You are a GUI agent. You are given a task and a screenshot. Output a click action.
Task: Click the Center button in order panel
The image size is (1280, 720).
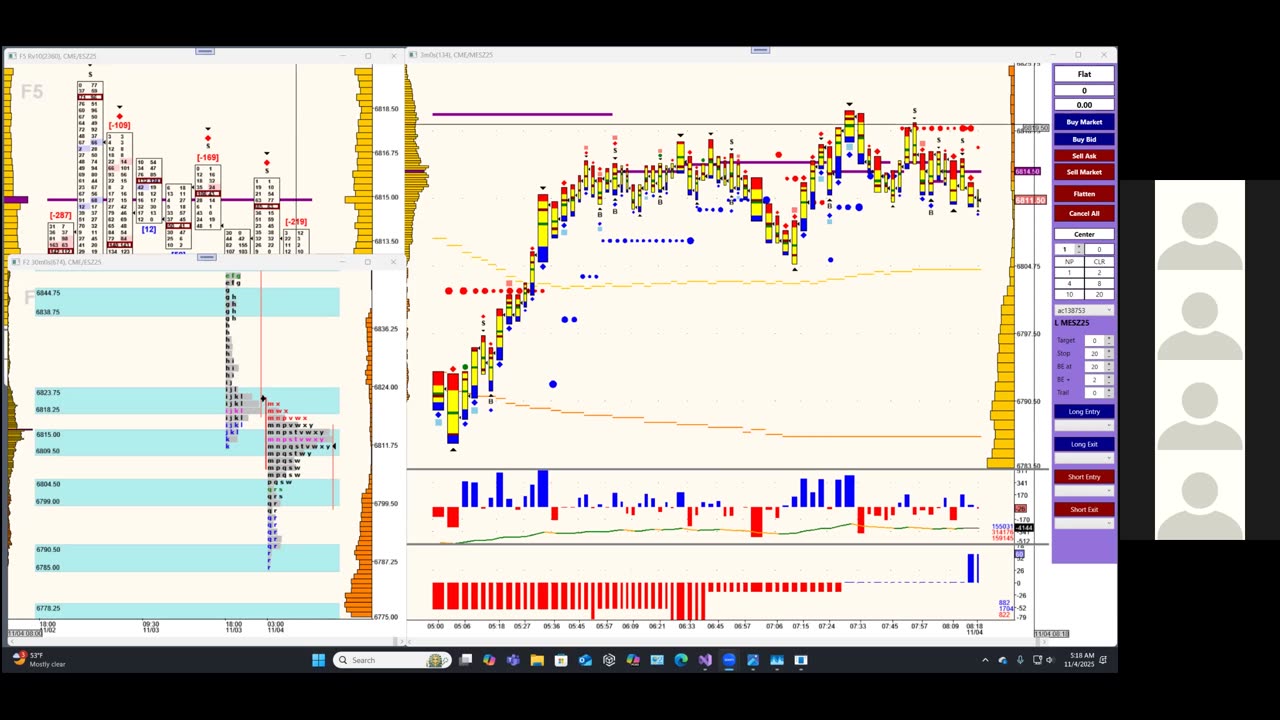tap(1084, 234)
